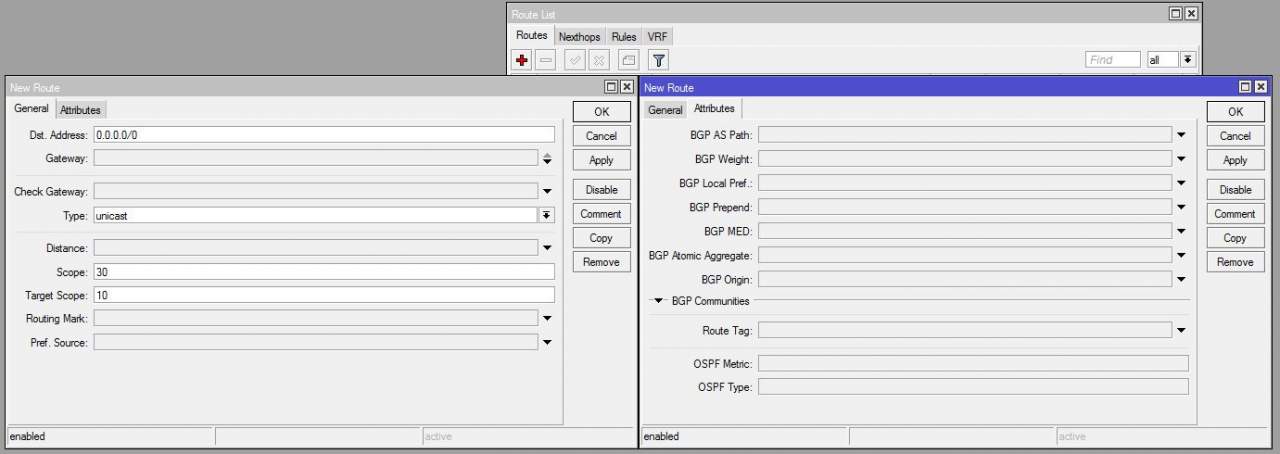This screenshot has height=454, width=1280.
Task: Expand the Routing Mark arrow
Action: click(547, 319)
